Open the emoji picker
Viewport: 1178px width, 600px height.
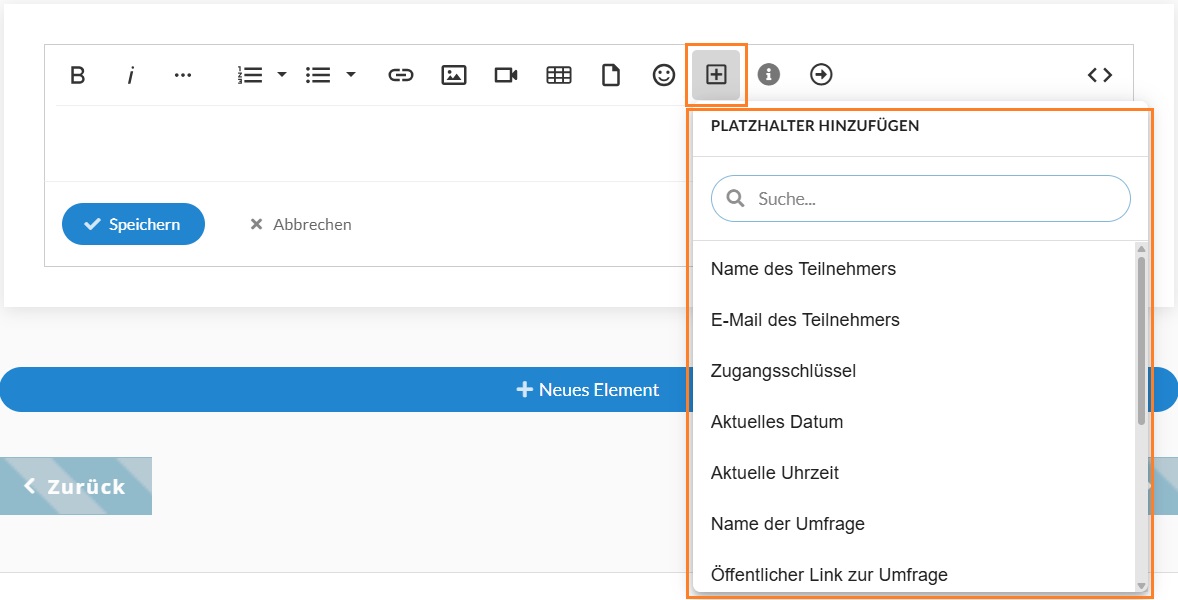[x=664, y=75]
